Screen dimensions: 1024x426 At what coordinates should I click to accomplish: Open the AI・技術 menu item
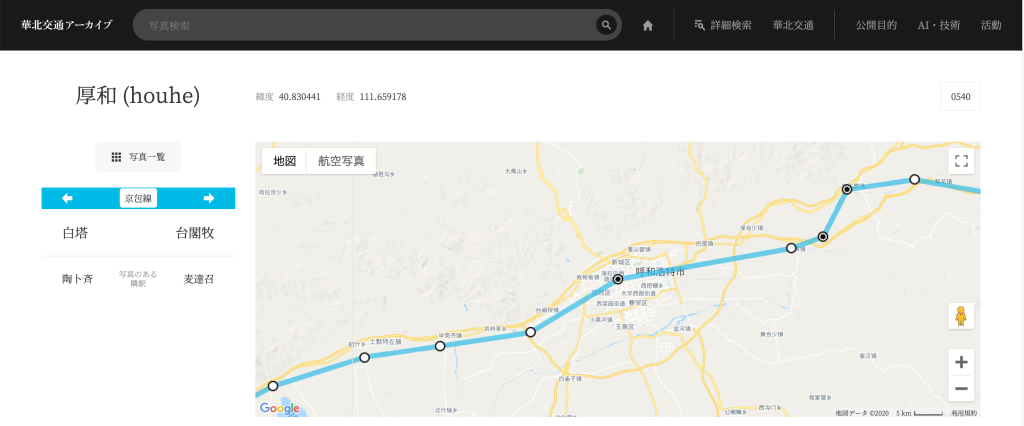939,25
